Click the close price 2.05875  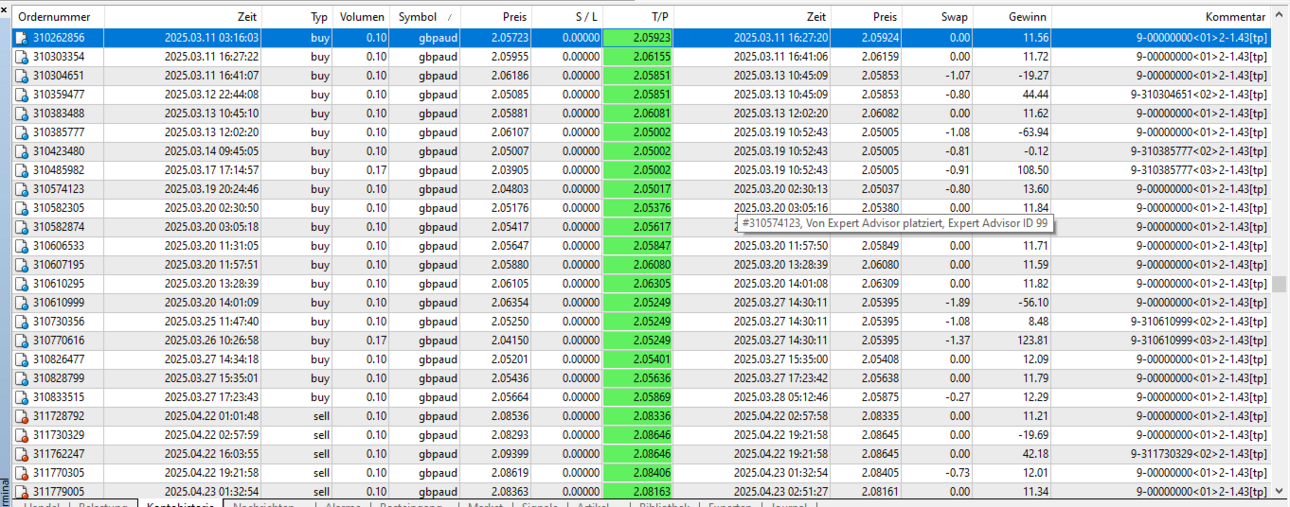(879, 397)
